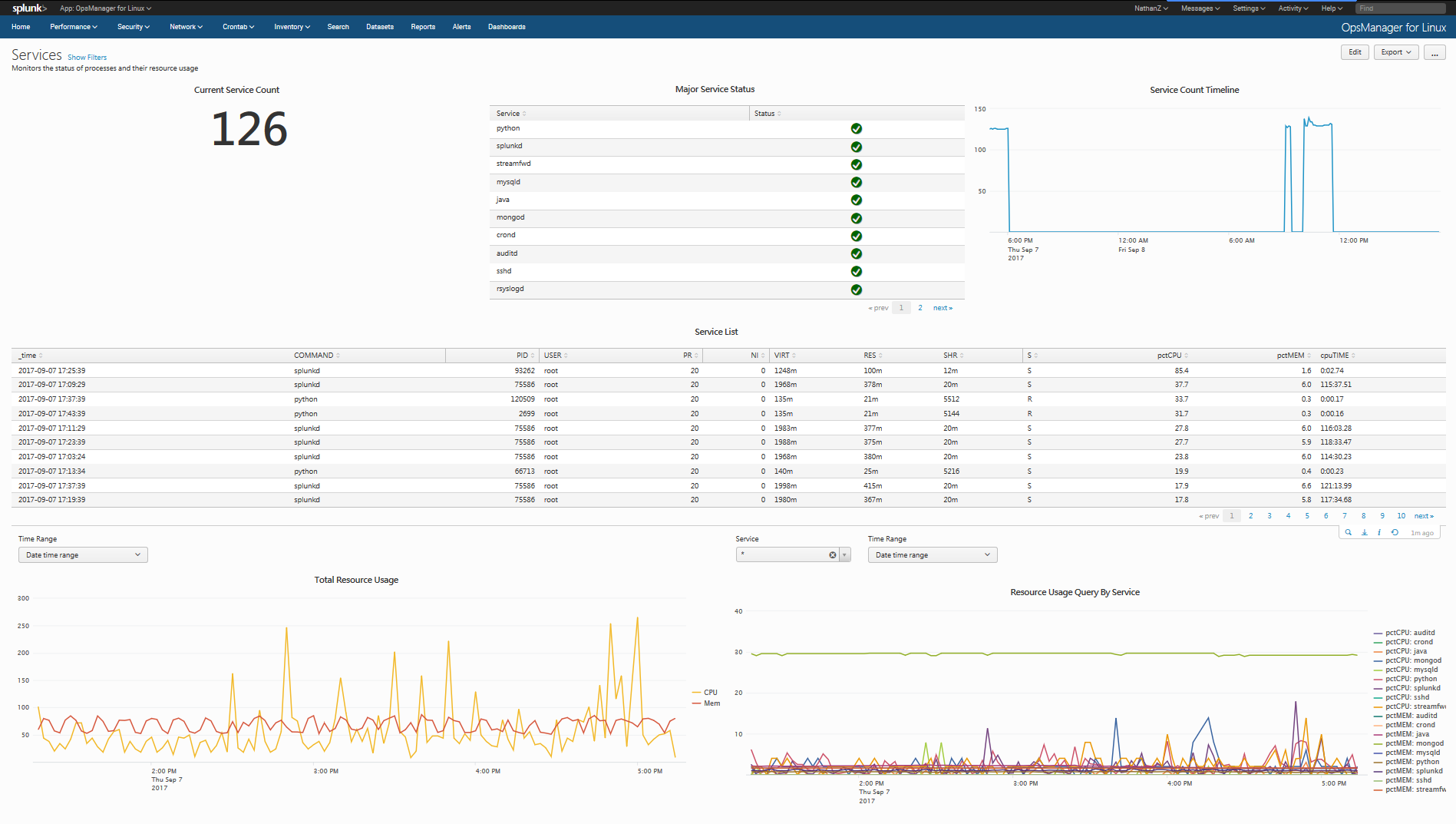Image resolution: width=1456 pixels, height=824 pixels.
Task: Click the sshd service status checkmark
Action: [x=857, y=271]
